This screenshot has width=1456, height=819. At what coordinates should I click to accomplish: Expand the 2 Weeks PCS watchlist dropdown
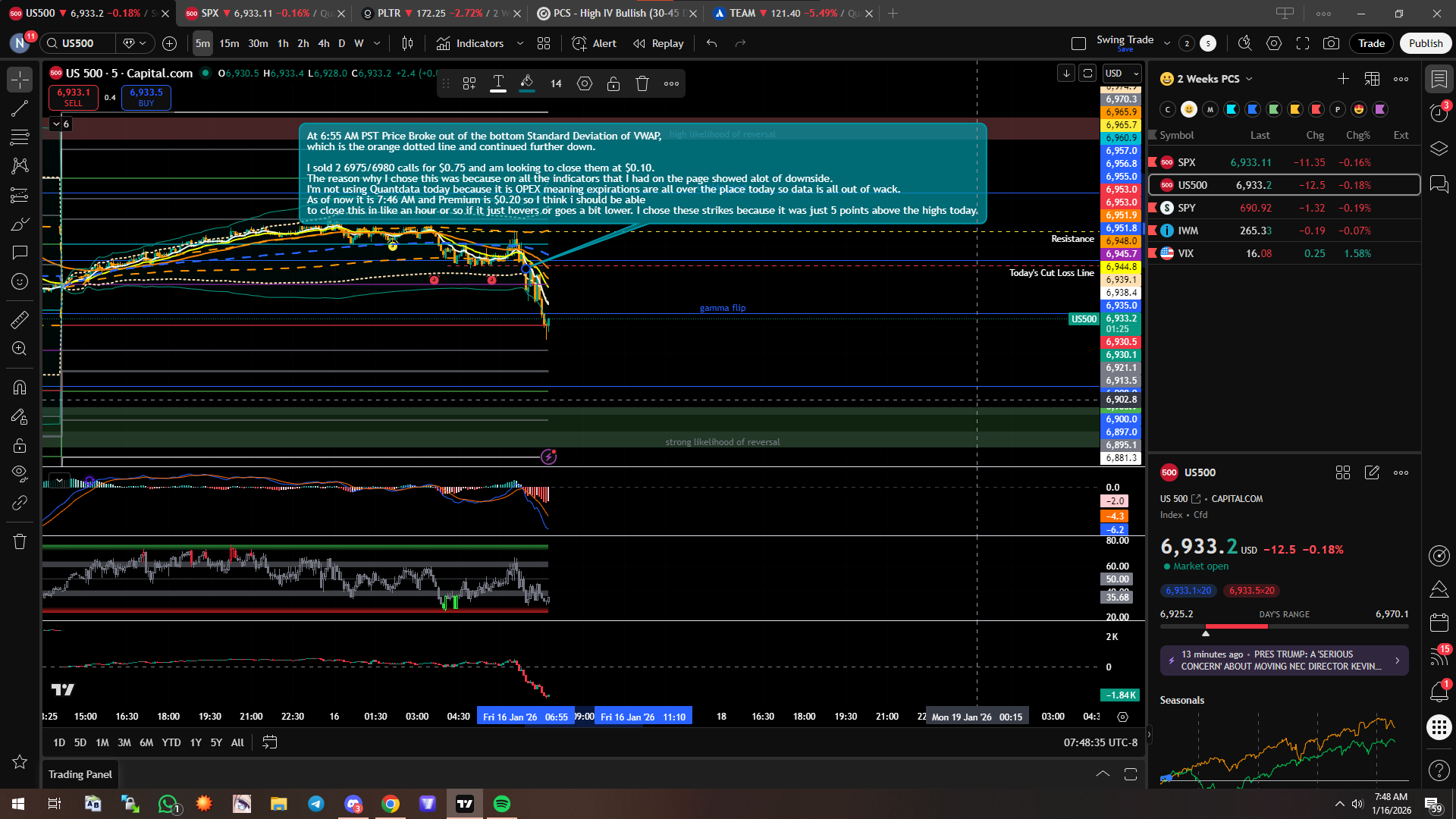point(1249,79)
